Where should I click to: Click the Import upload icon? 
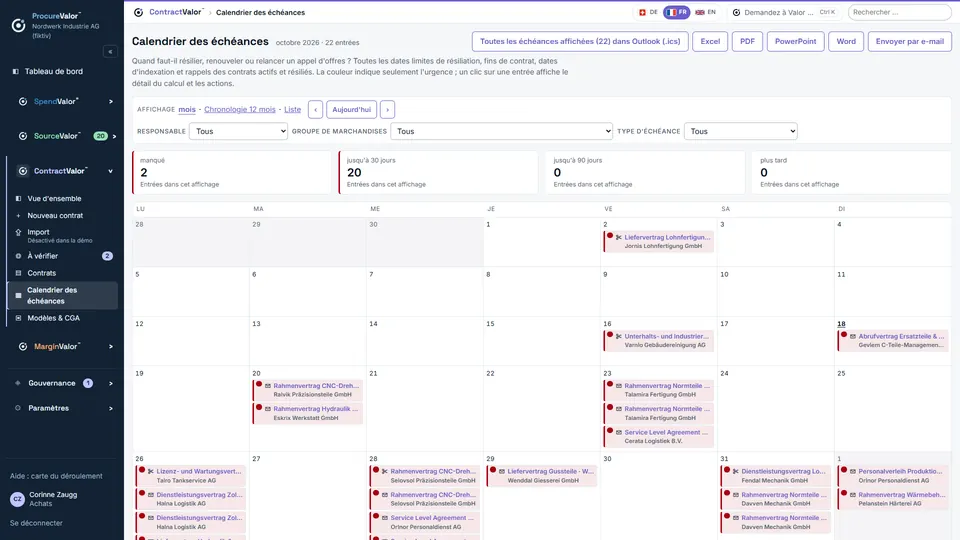click(x=18, y=233)
